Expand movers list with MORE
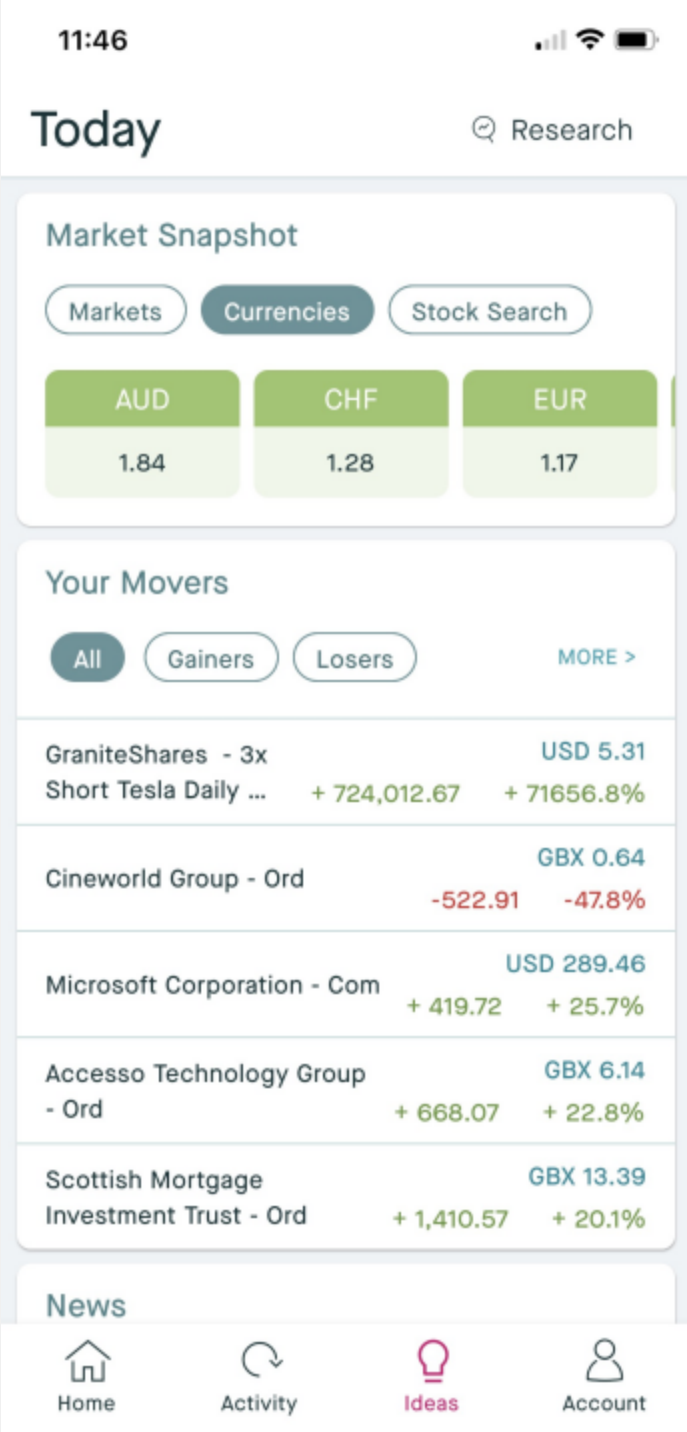 (x=596, y=657)
